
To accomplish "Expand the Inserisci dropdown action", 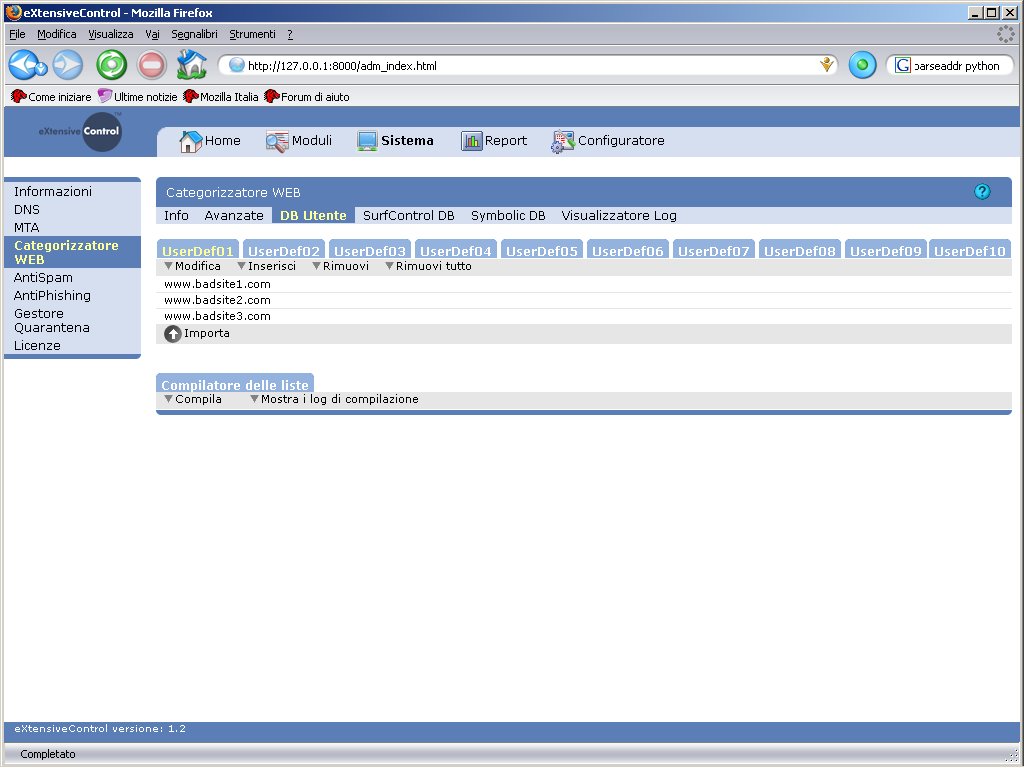I will click(266, 267).
